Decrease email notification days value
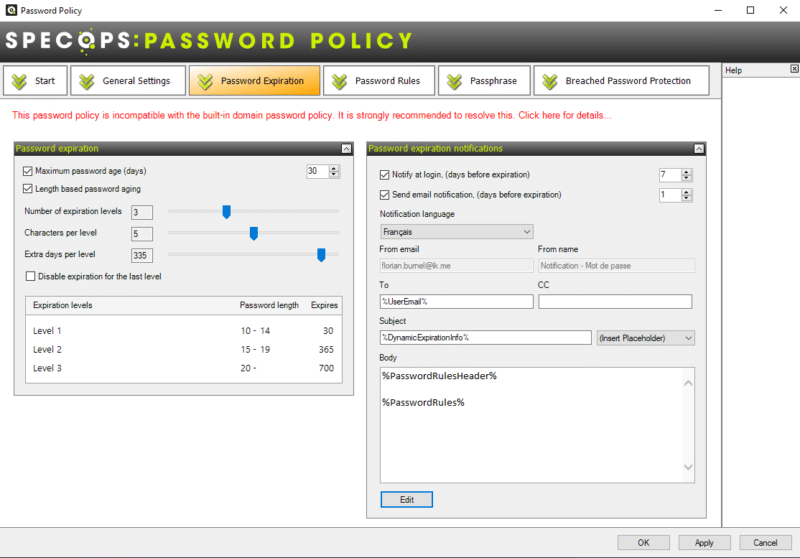800x558 pixels. coord(687,198)
